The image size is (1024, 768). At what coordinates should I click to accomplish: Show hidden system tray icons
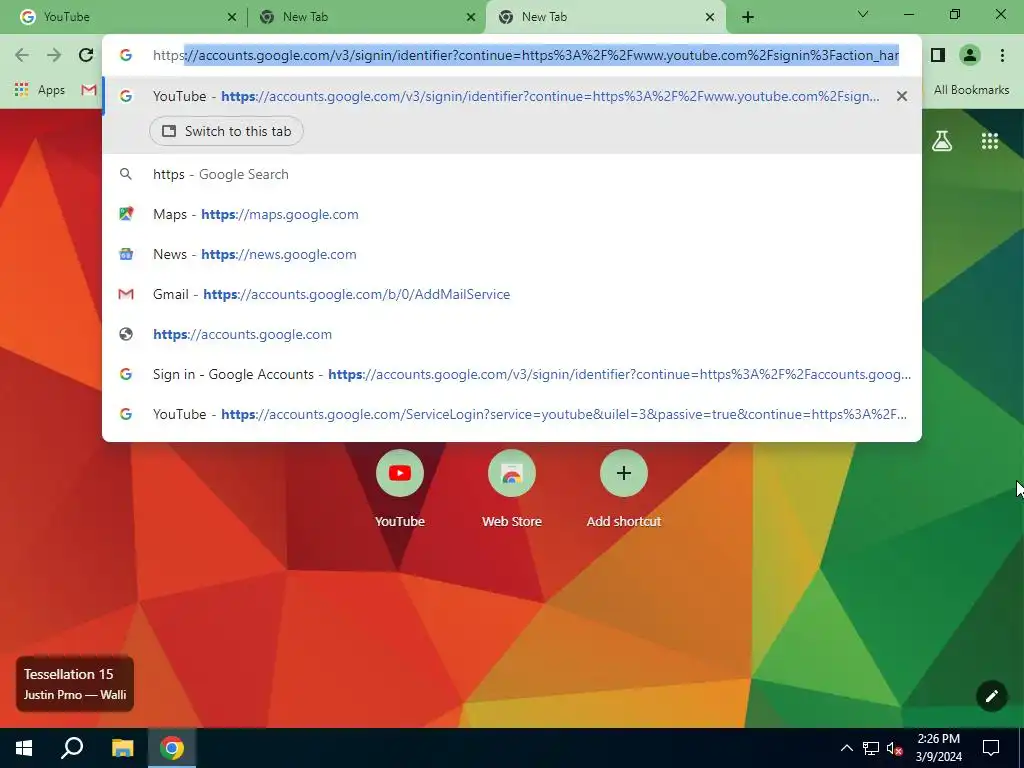click(846, 748)
